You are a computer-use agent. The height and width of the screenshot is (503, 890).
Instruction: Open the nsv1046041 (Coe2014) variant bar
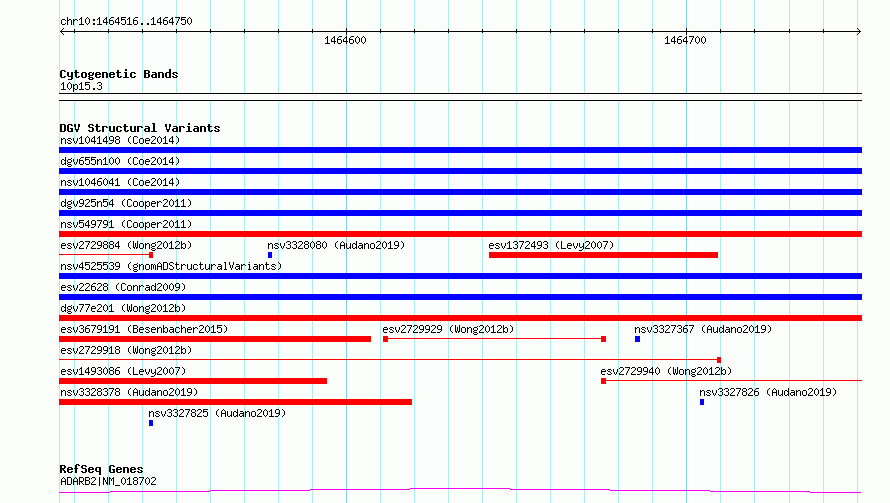(x=460, y=192)
